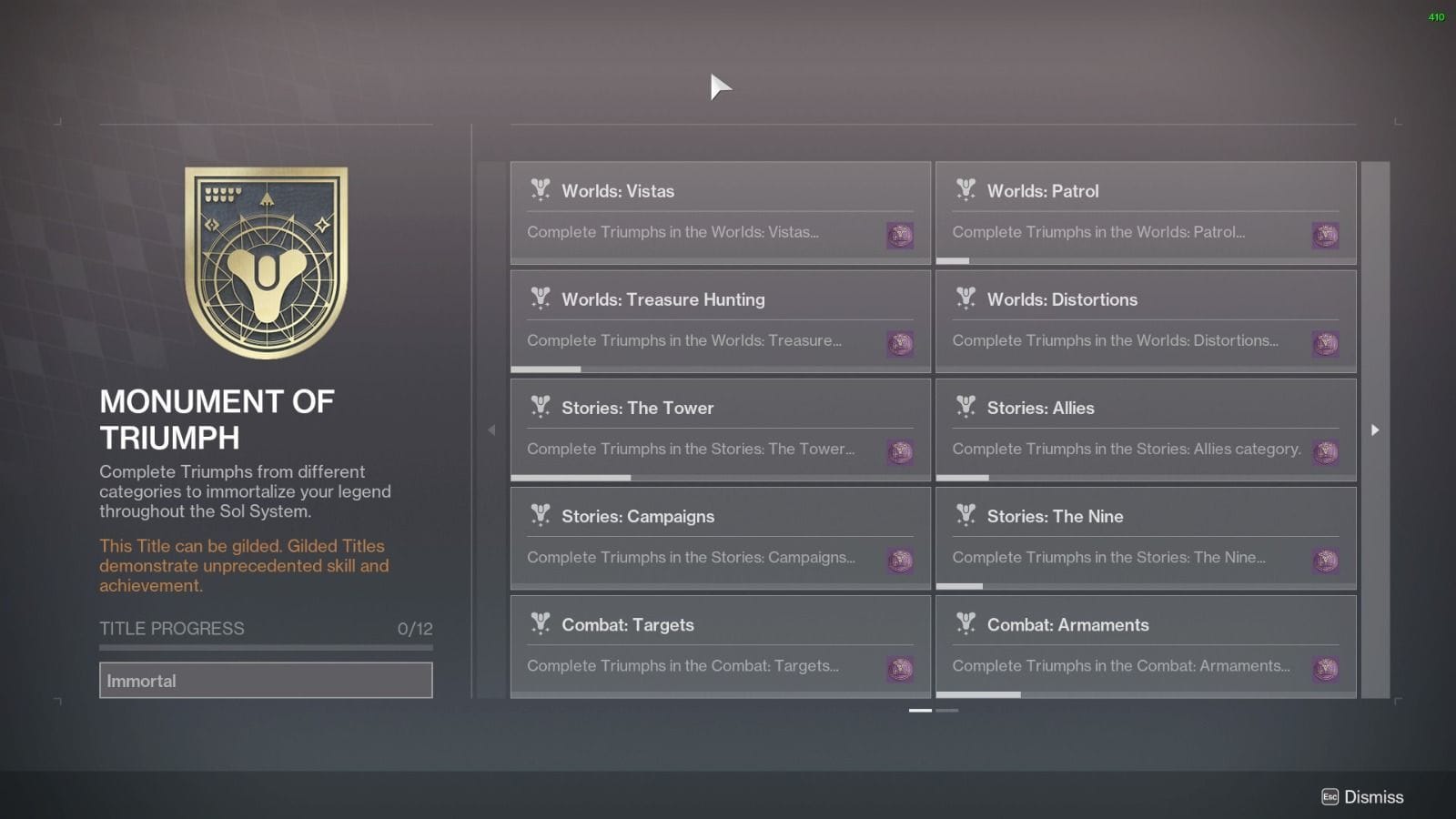Go to the previous page with left arrow
This screenshot has height=819, width=1456.
(x=491, y=430)
